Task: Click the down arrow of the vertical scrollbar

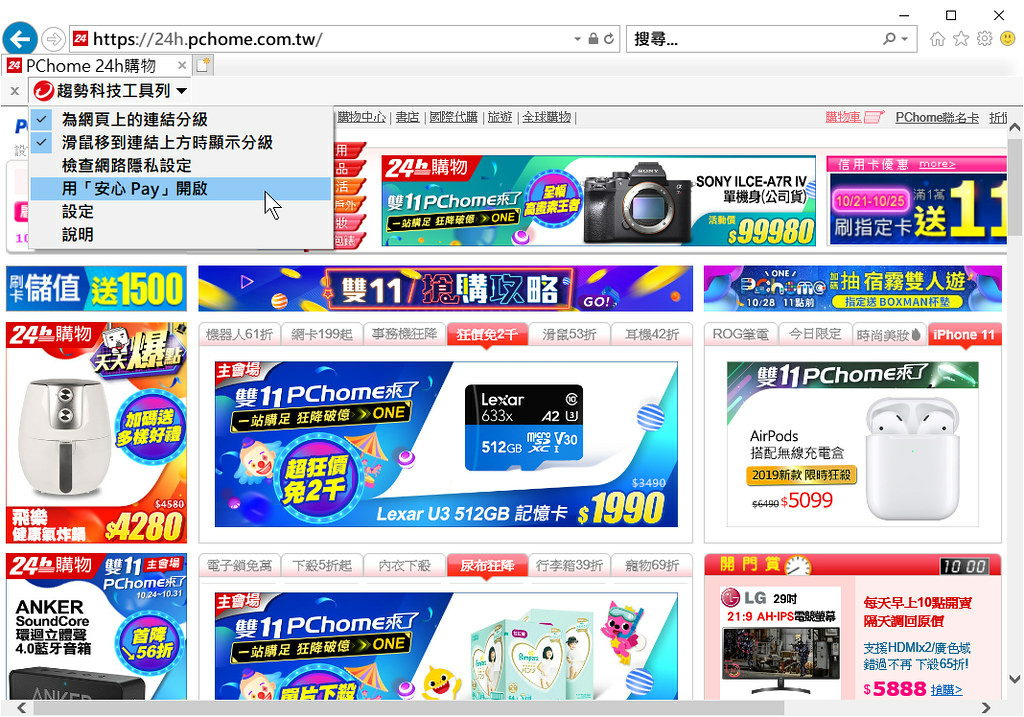Action: tap(1014, 679)
